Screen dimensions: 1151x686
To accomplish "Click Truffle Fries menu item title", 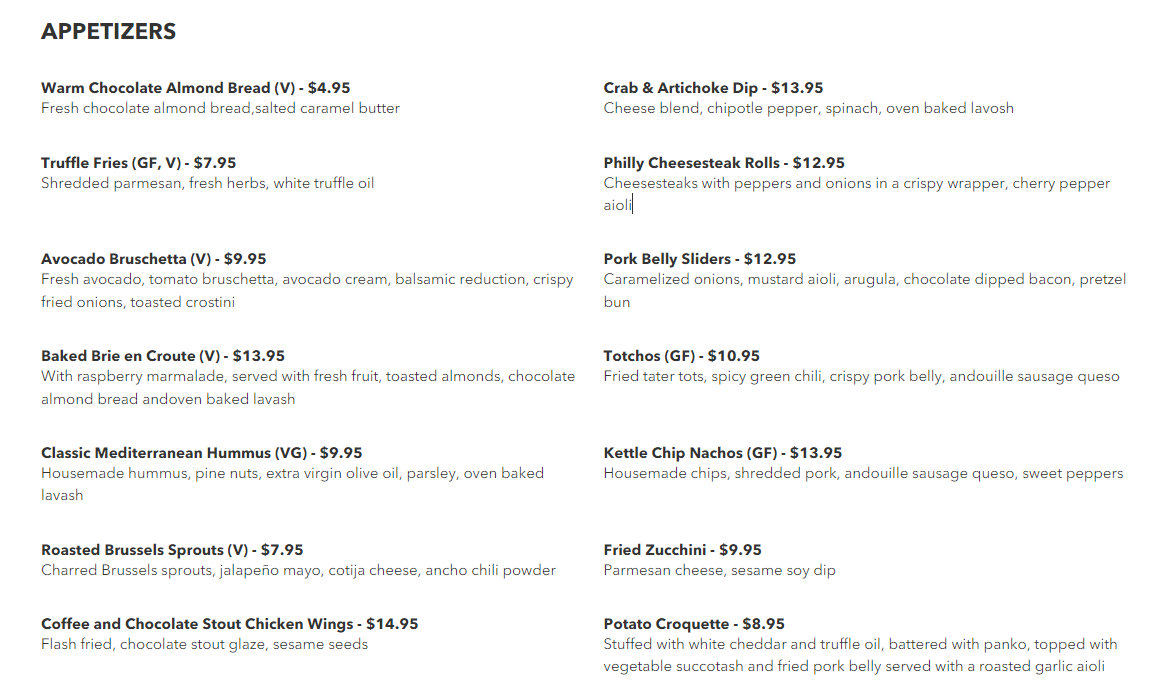I will click(139, 163).
